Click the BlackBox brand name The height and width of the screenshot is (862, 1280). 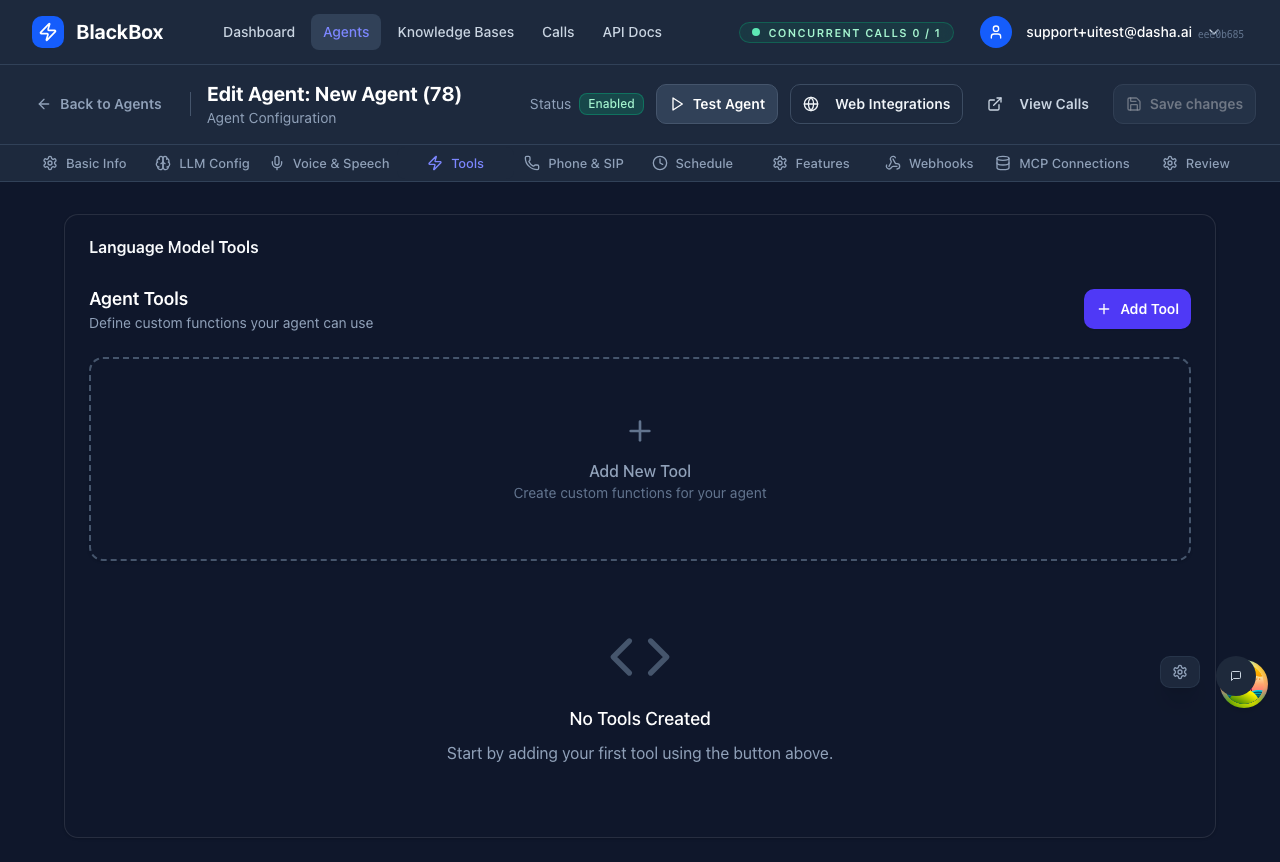120,32
